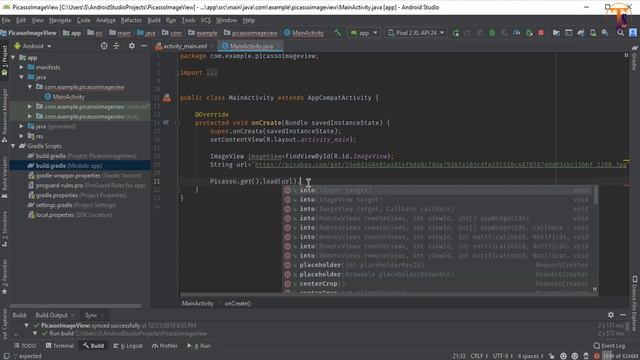This screenshot has width=640, height=360.
Task: Click the CRLF line separator indicator
Action: (479, 356)
